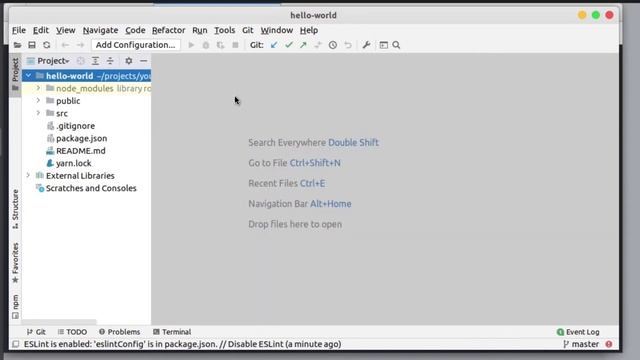Expand the src folder

(x=38, y=113)
